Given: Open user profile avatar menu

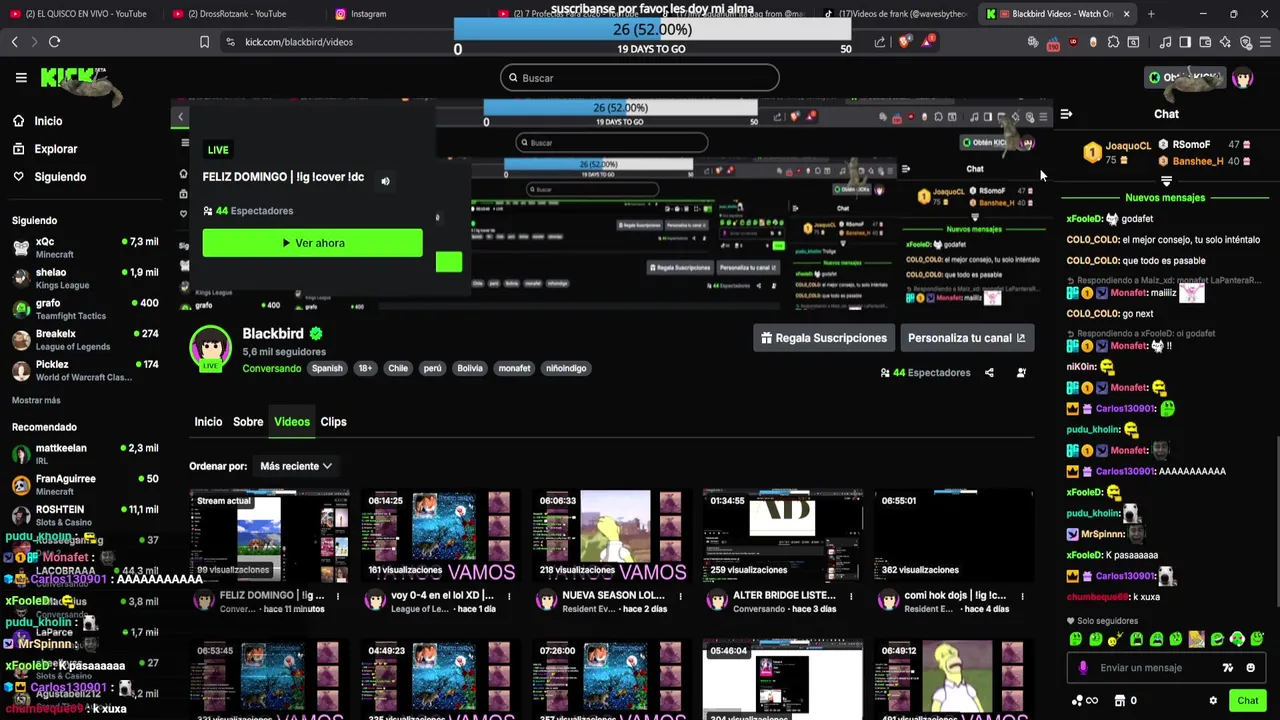Looking at the screenshot, I should pos(1242,78).
